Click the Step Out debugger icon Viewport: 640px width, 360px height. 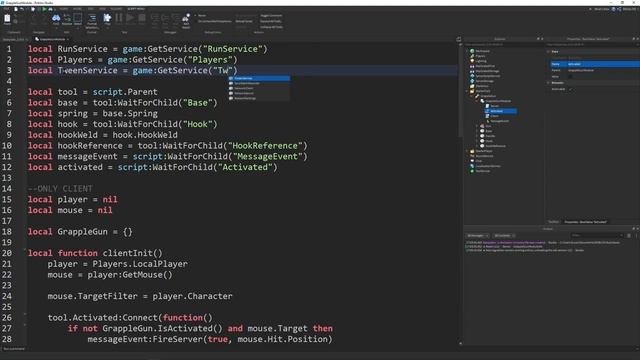pos(175,19)
